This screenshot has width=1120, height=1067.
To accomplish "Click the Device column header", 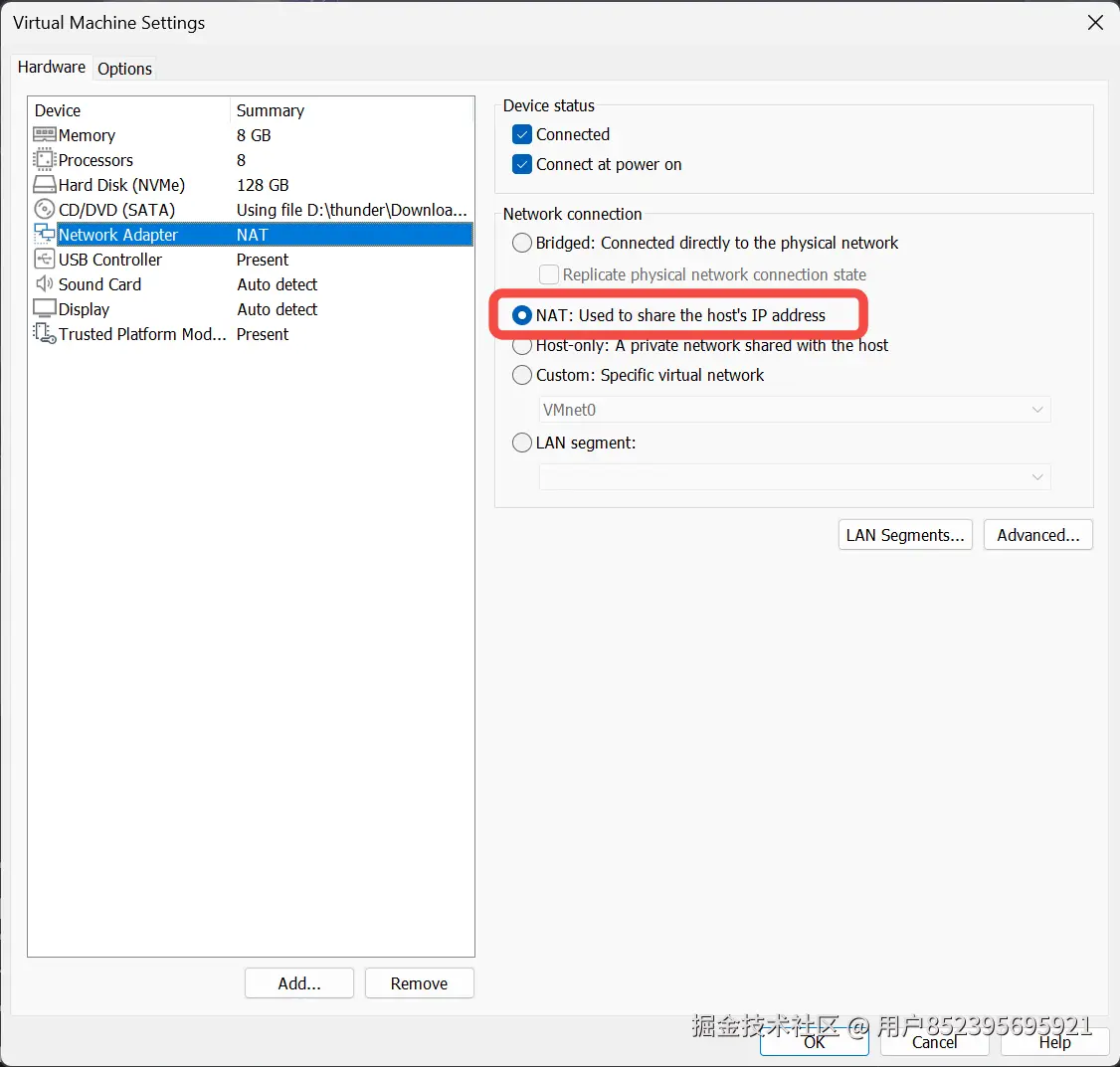I will (x=58, y=110).
